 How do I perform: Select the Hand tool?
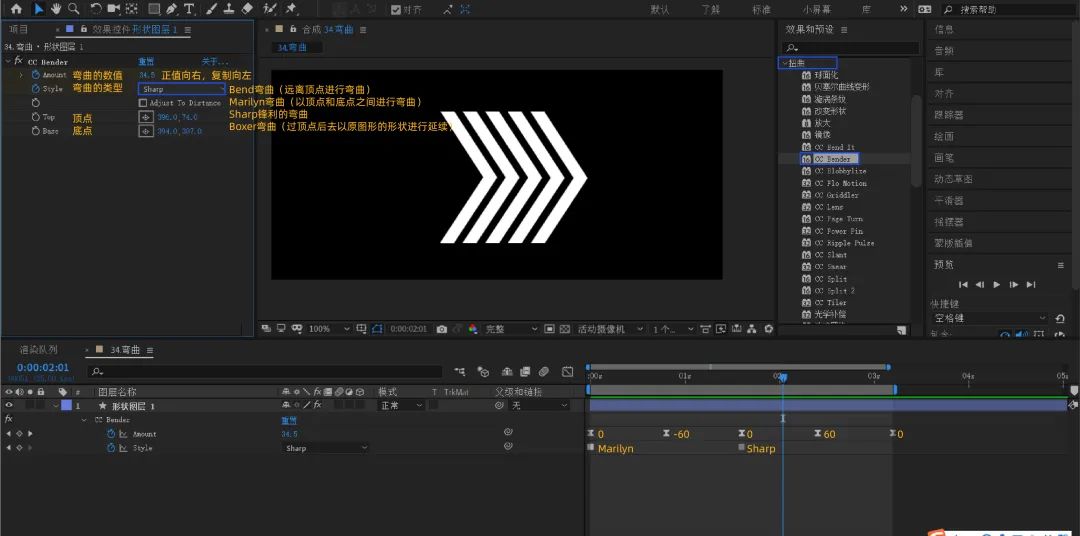click(x=56, y=9)
